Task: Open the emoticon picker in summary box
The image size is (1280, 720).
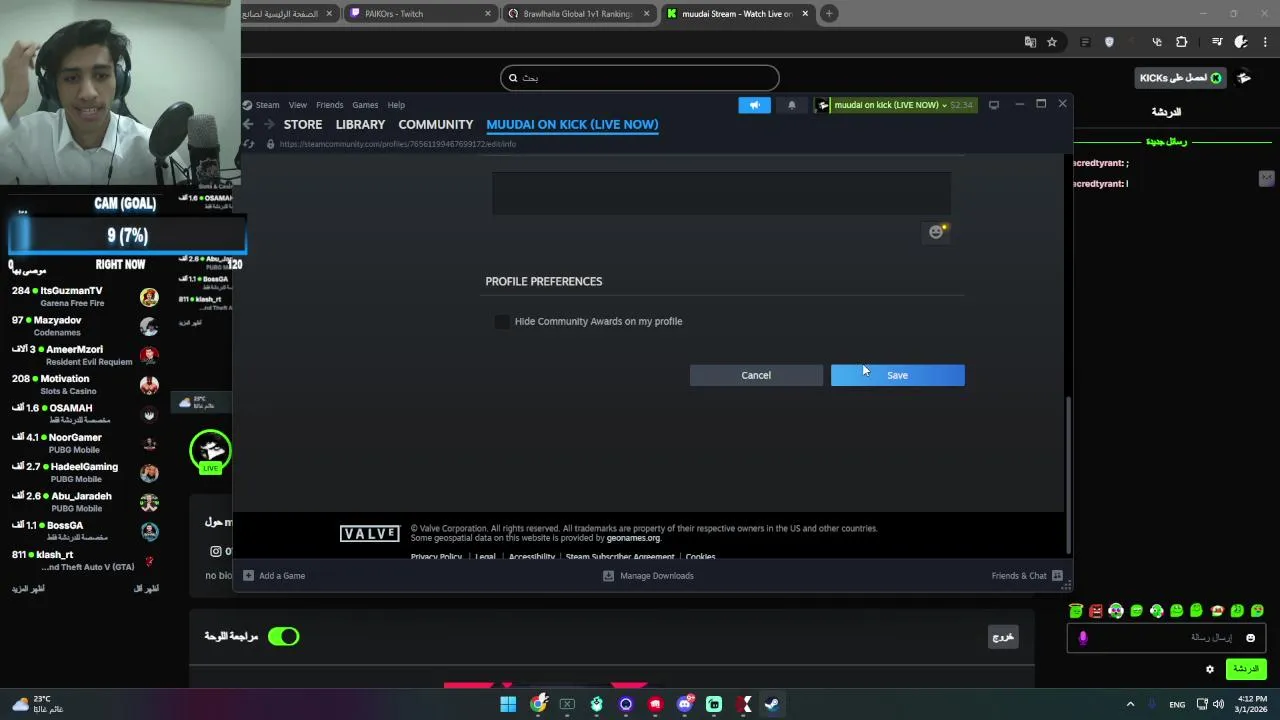Action: tap(937, 232)
